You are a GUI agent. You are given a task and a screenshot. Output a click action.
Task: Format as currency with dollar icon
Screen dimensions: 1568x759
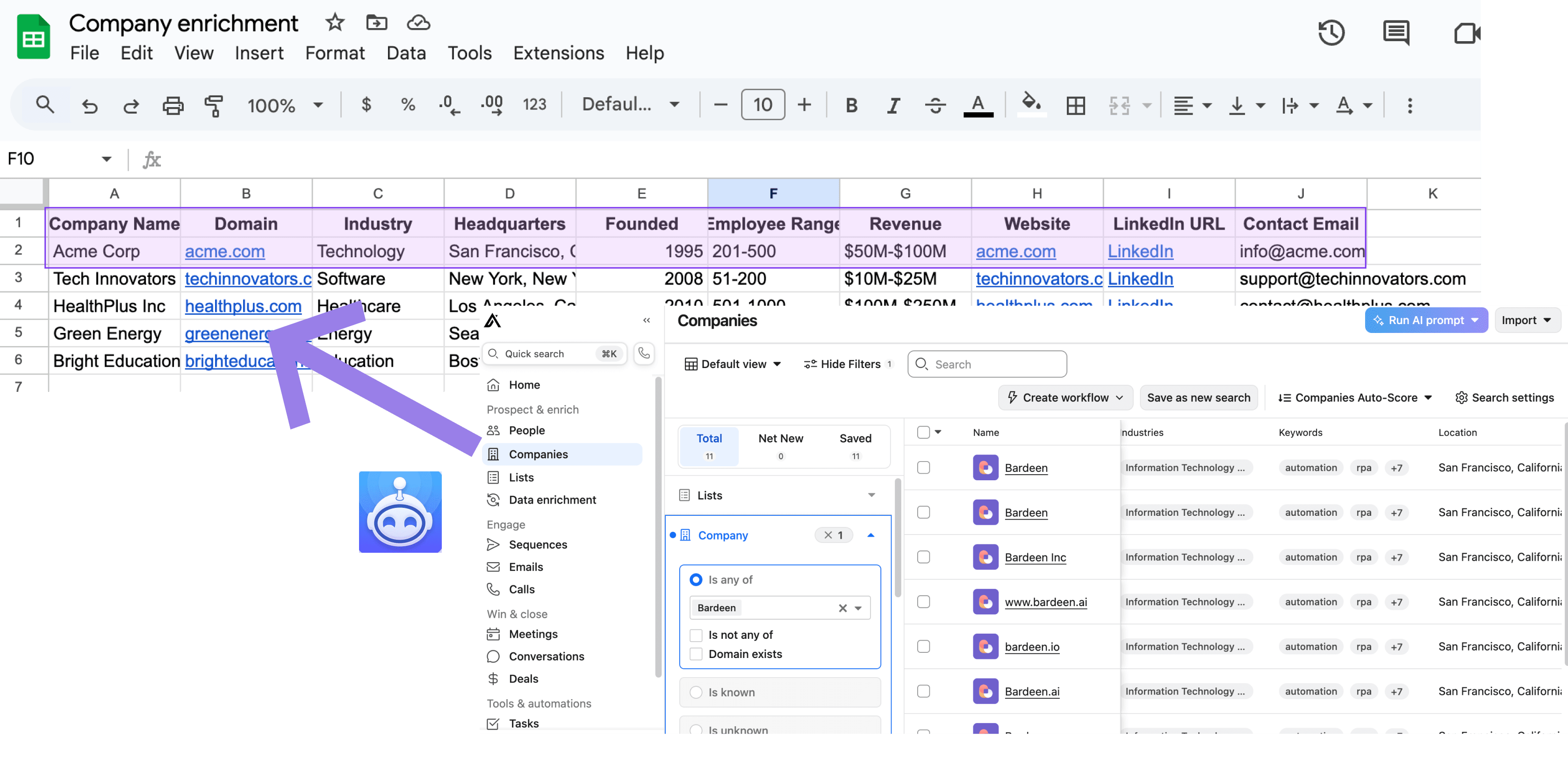(x=366, y=105)
